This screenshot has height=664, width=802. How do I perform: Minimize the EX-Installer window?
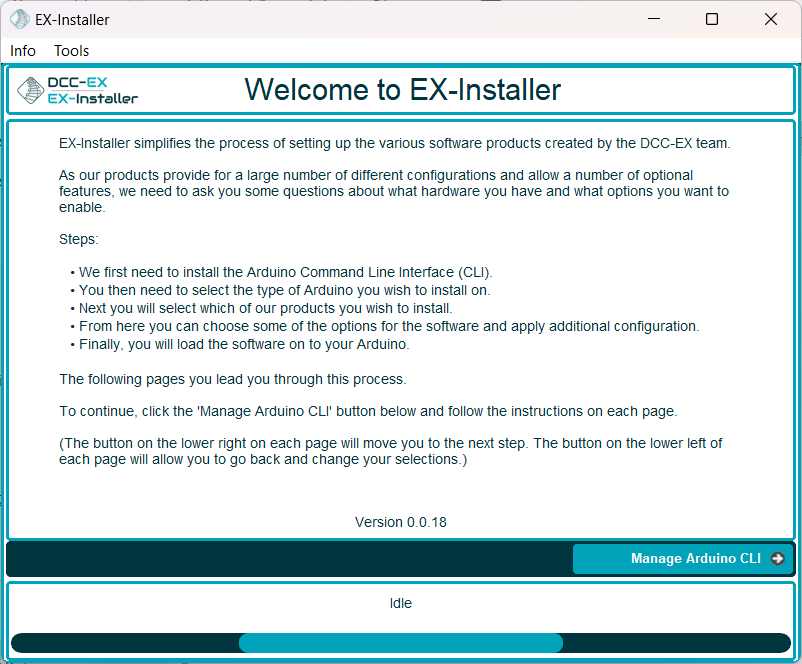(x=653, y=19)
